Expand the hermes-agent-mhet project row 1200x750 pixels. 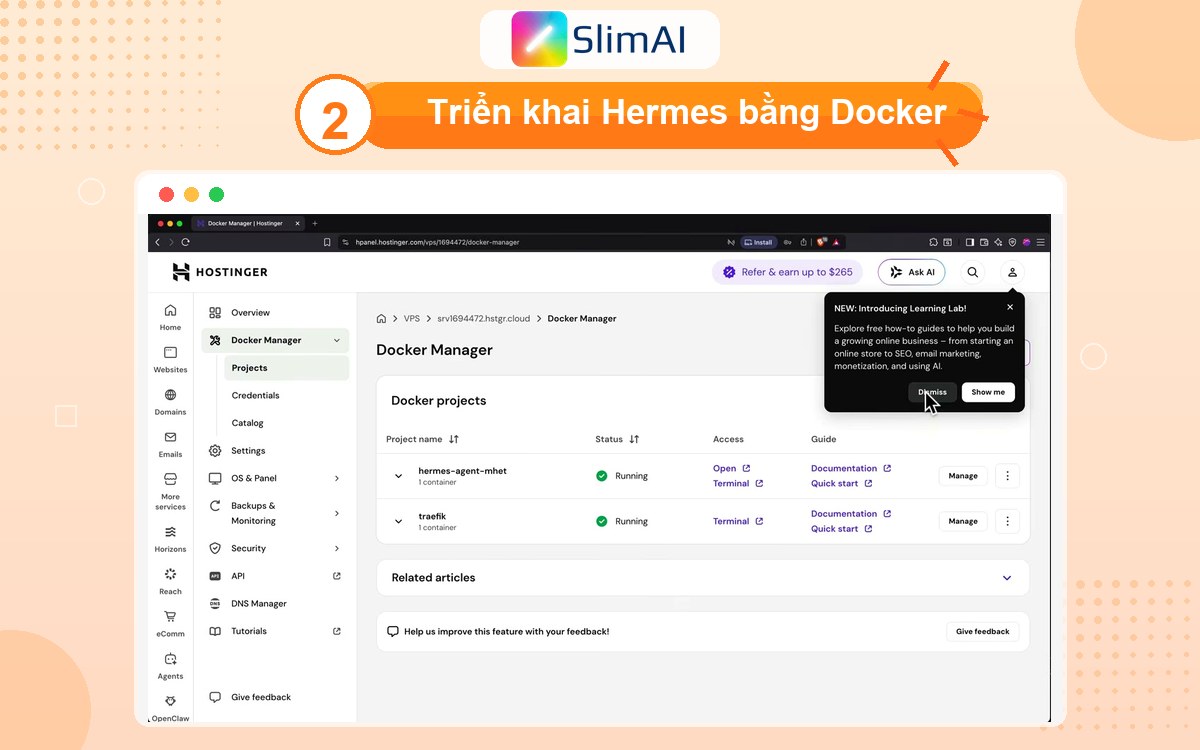(x=398, y=476)
